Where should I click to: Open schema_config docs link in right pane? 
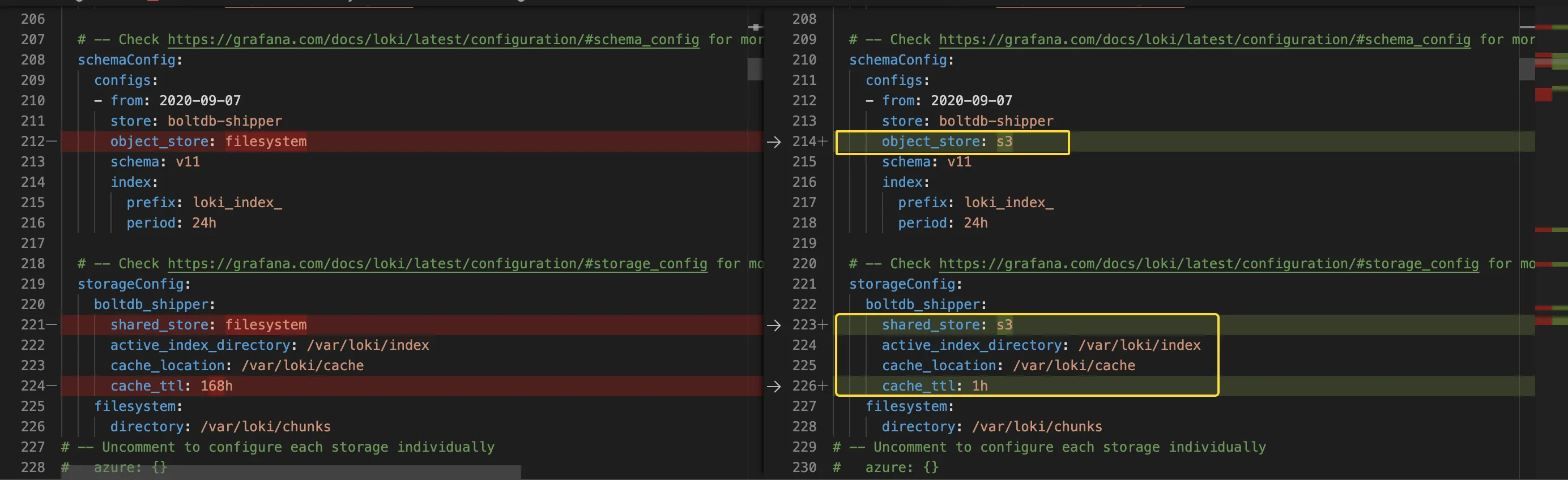point(1204,40)
